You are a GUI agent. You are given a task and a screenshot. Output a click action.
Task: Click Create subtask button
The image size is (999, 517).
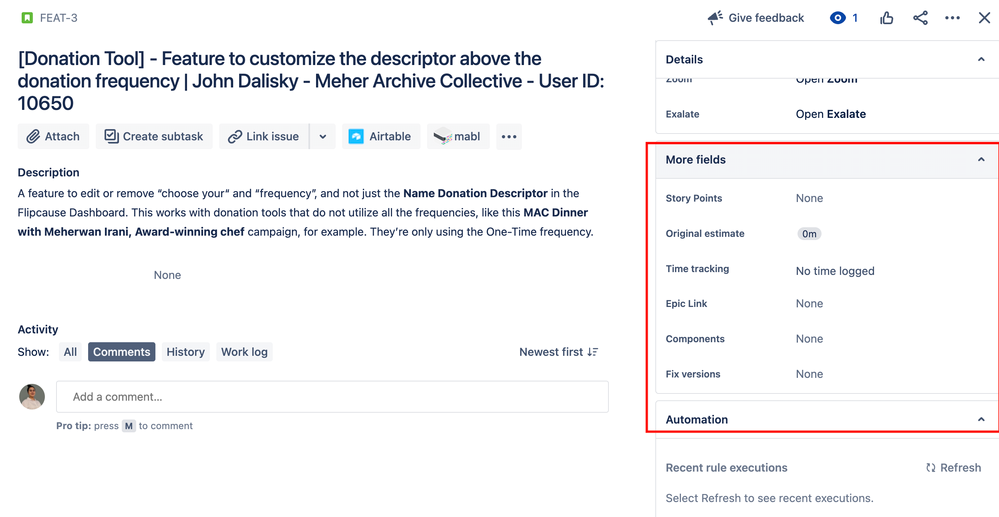click(x=154, y=136)
